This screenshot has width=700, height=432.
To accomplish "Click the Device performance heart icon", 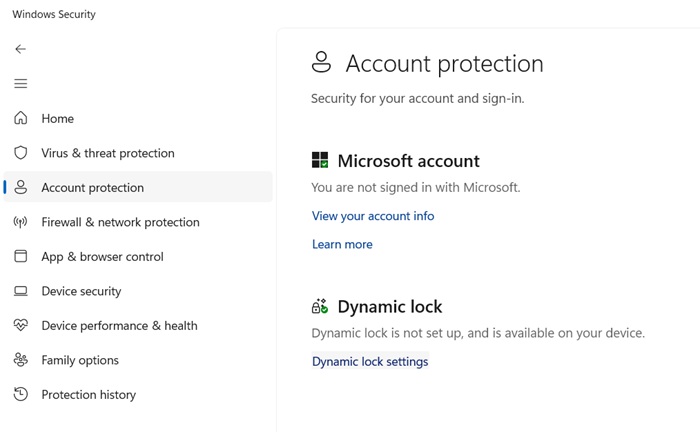I will pos(21,325).
